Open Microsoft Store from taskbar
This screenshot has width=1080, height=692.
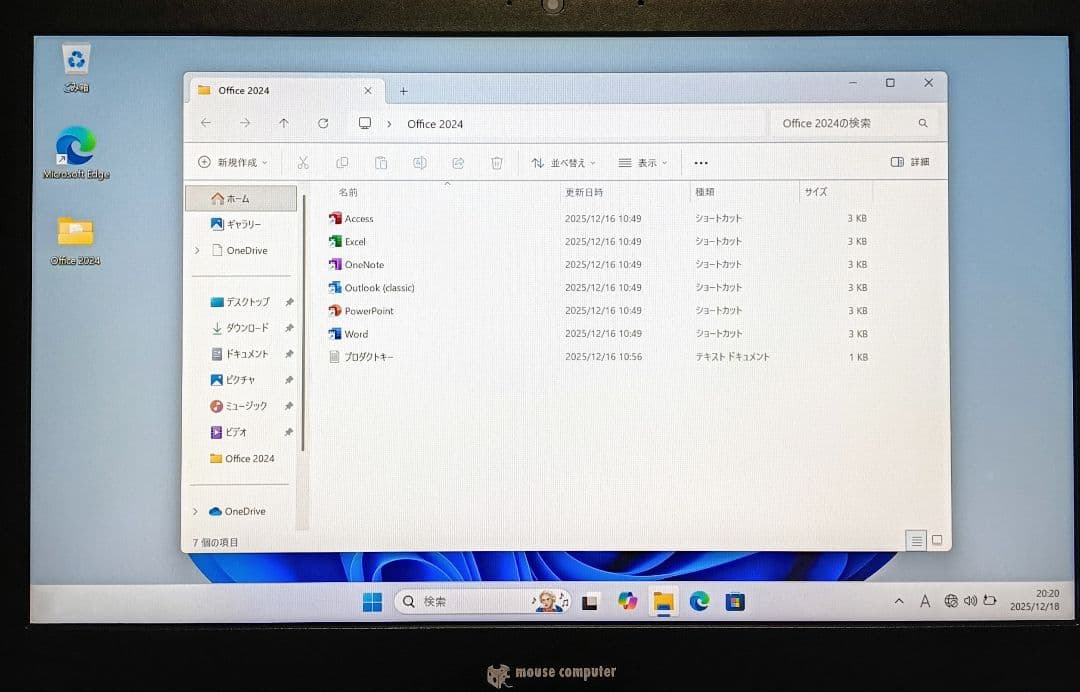click(x=735, y=602)
